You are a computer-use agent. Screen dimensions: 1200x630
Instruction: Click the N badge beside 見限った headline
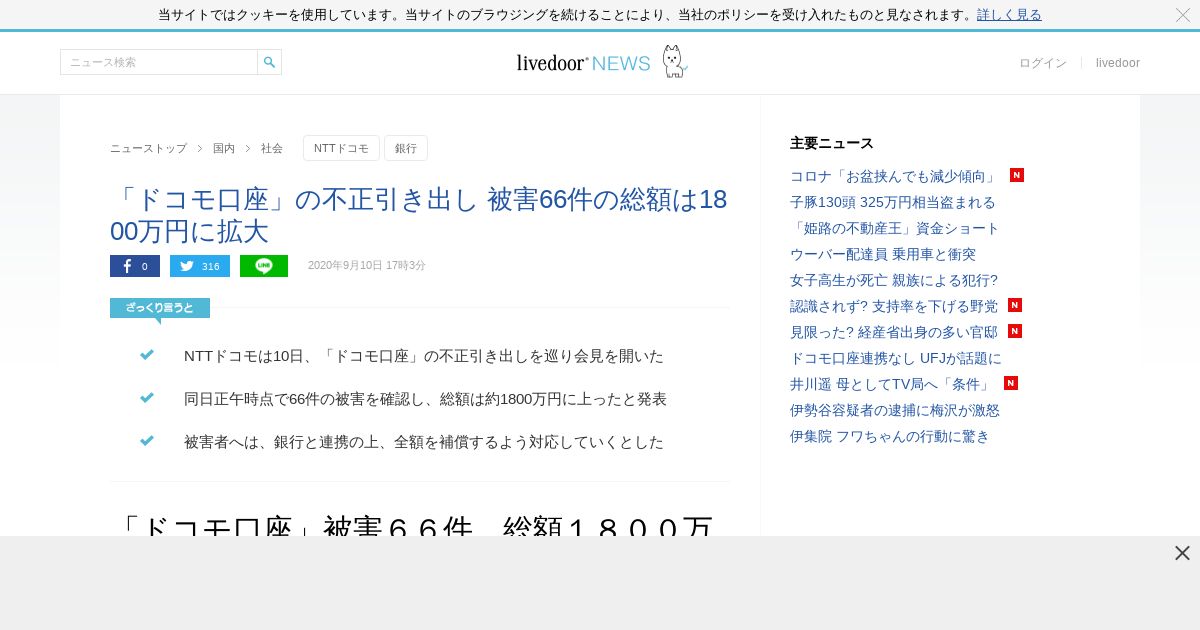click(x=1015, y=331)
